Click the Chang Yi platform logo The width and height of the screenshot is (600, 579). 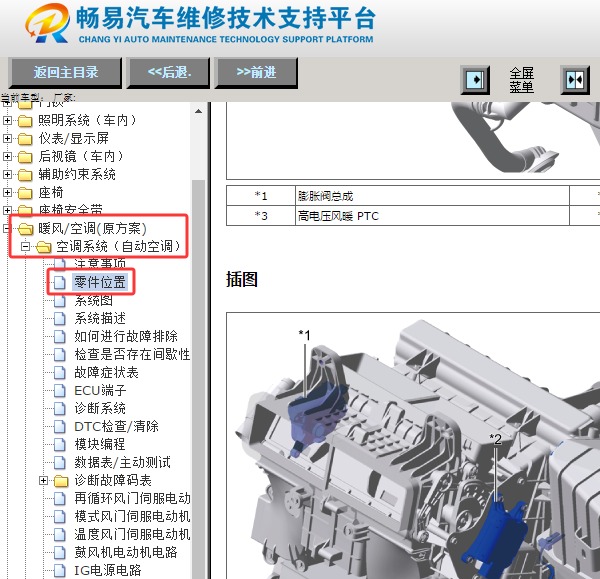(x=48, y=23)
